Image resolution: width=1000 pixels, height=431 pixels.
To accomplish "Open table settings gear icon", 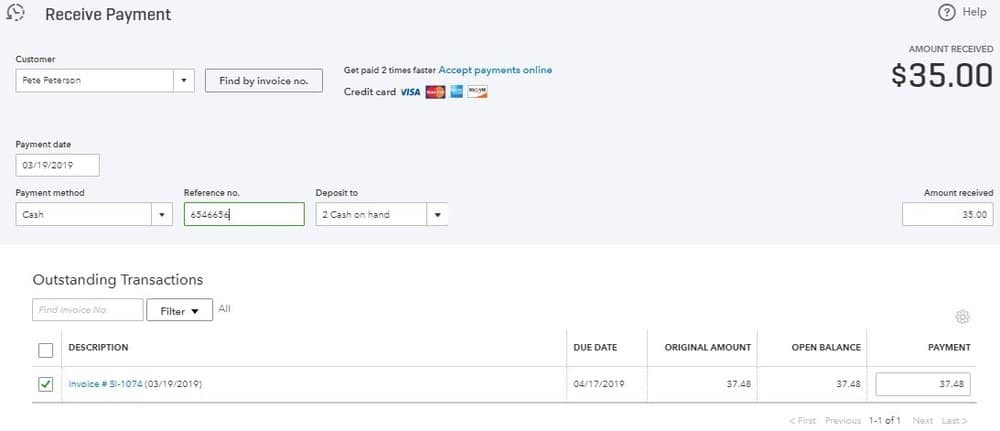I will 962,317.
